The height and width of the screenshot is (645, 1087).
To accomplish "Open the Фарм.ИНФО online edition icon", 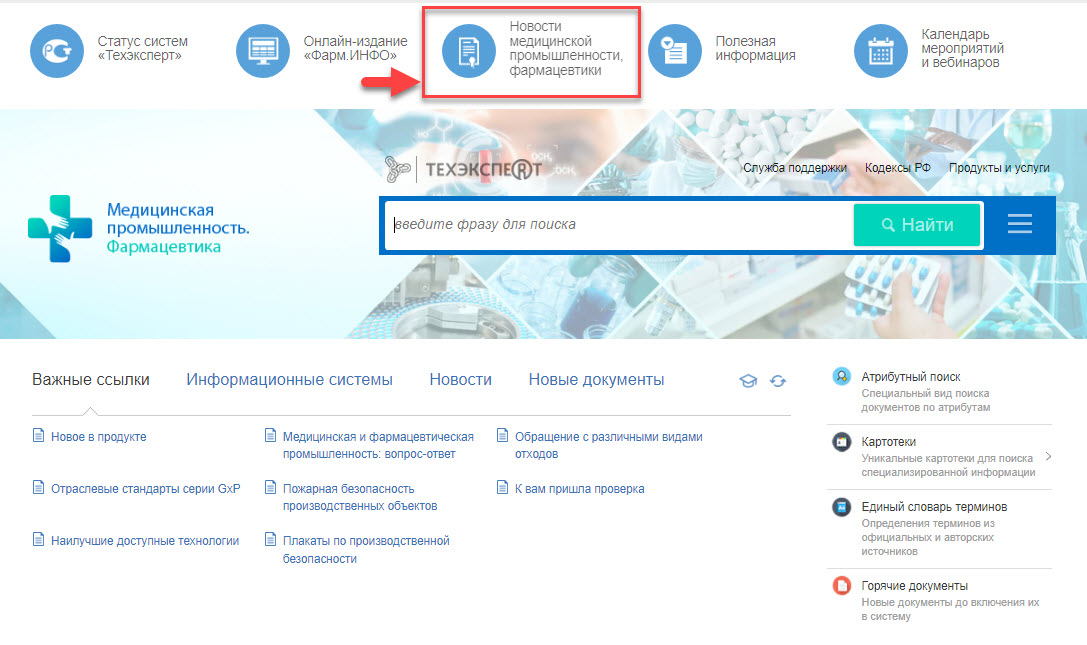I will [x=262, y=49].
